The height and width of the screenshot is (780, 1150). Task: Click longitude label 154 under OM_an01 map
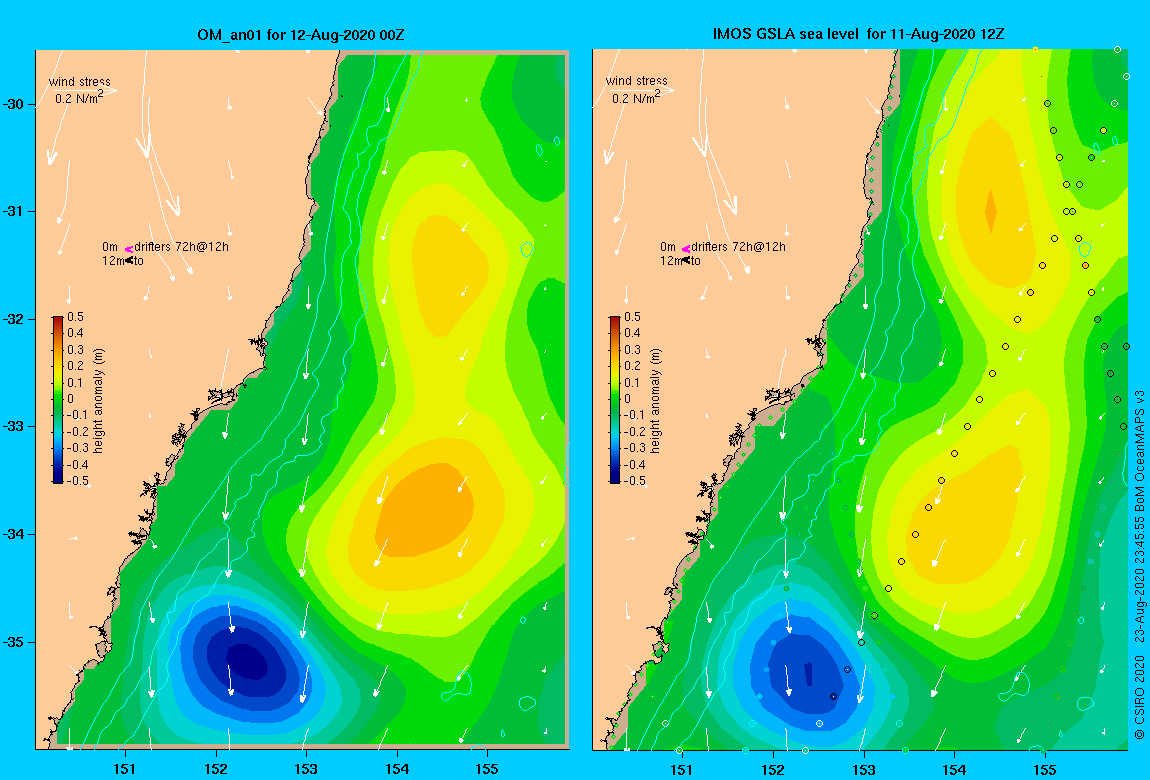pyautogui.click(x=397, y=769)
